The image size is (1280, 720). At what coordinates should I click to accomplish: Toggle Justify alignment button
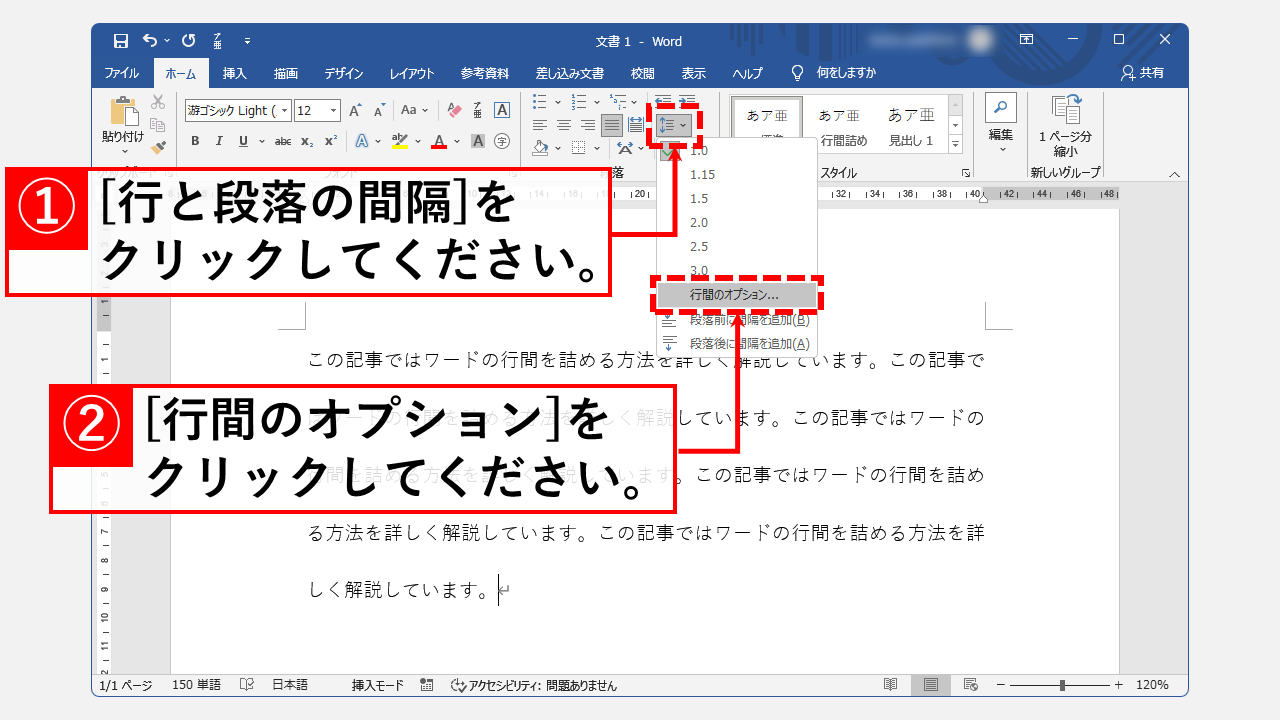click(611, 125)
